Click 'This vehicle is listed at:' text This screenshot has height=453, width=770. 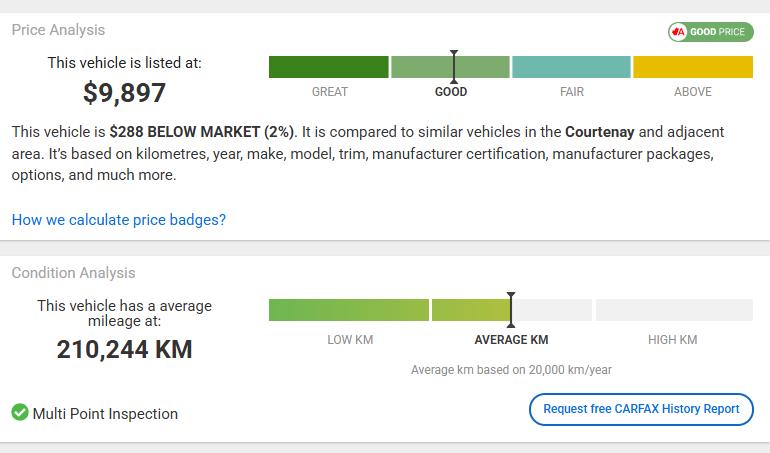(124, 63)
